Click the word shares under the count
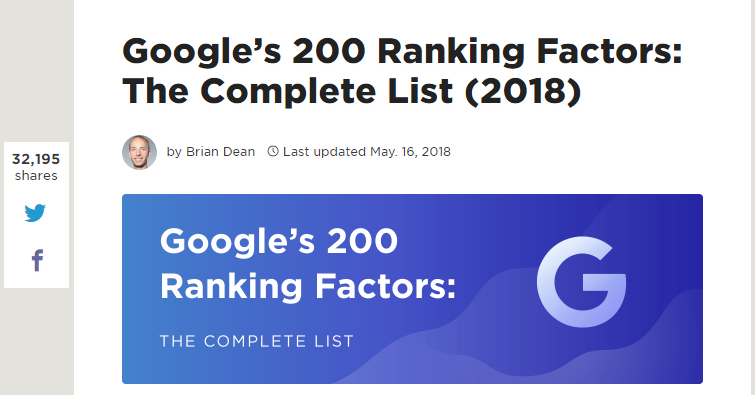755x395 pixels. [36, 176]
